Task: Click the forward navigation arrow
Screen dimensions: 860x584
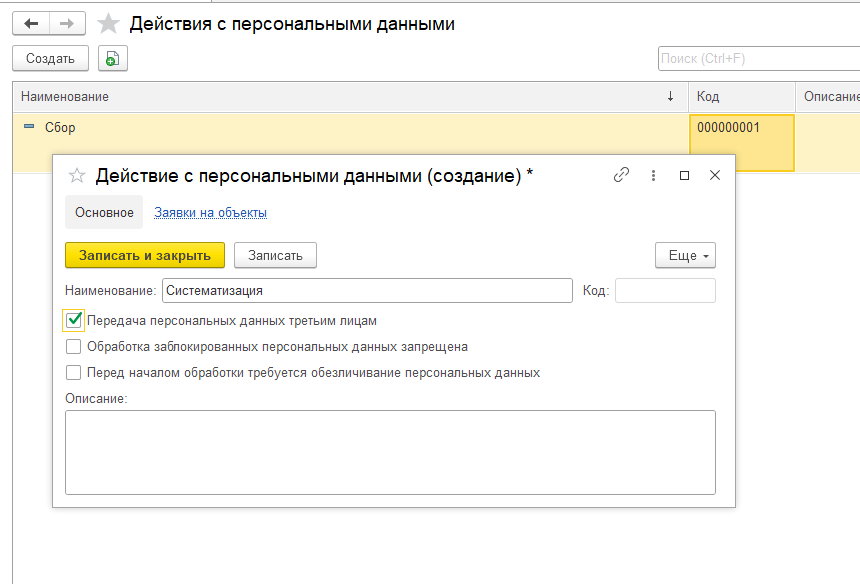Action: [67, 23]
